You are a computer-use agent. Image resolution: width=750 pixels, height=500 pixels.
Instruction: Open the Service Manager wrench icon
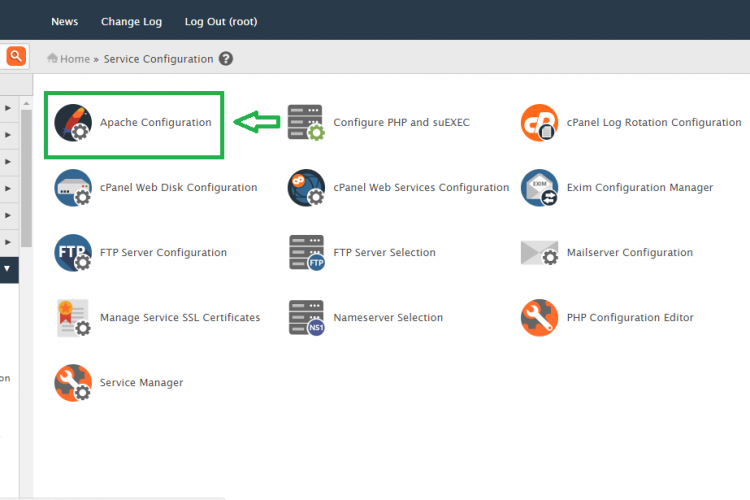(x=73, y=383)
